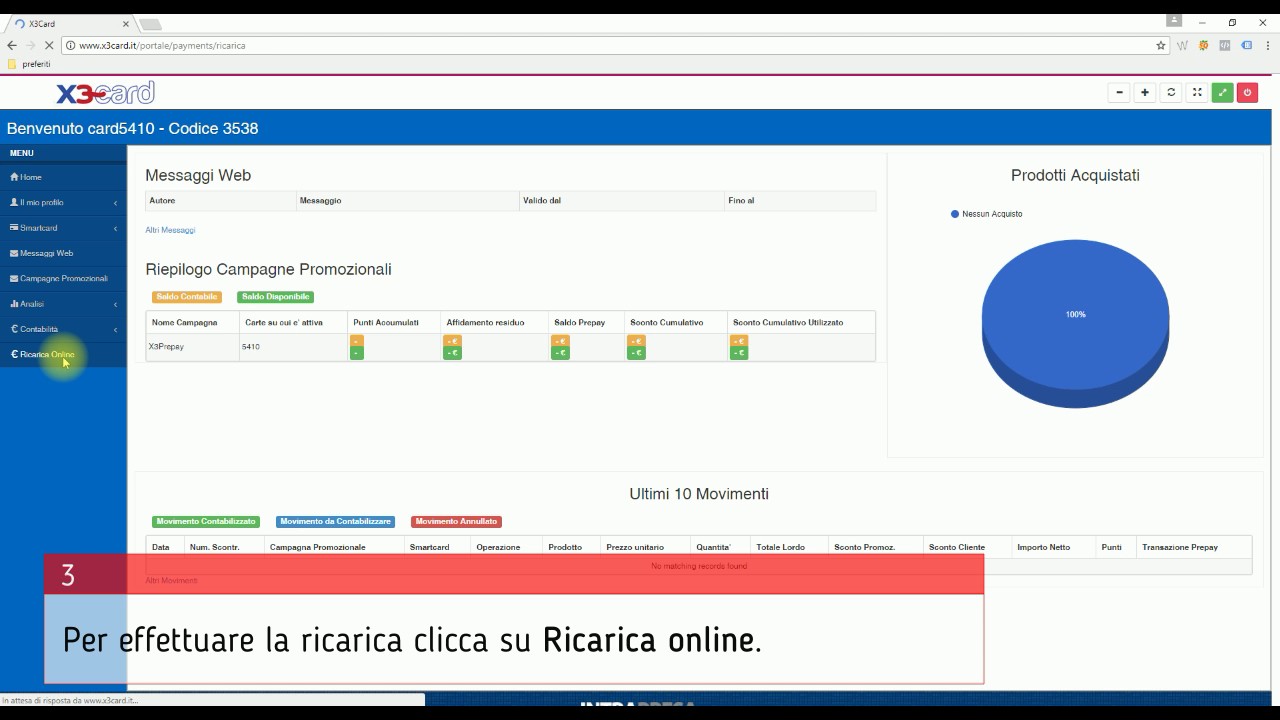The width and height of the screenshot is (1280, 720).
Task: Click the plus button in portal toolbar
Action: coord(1145,93)
